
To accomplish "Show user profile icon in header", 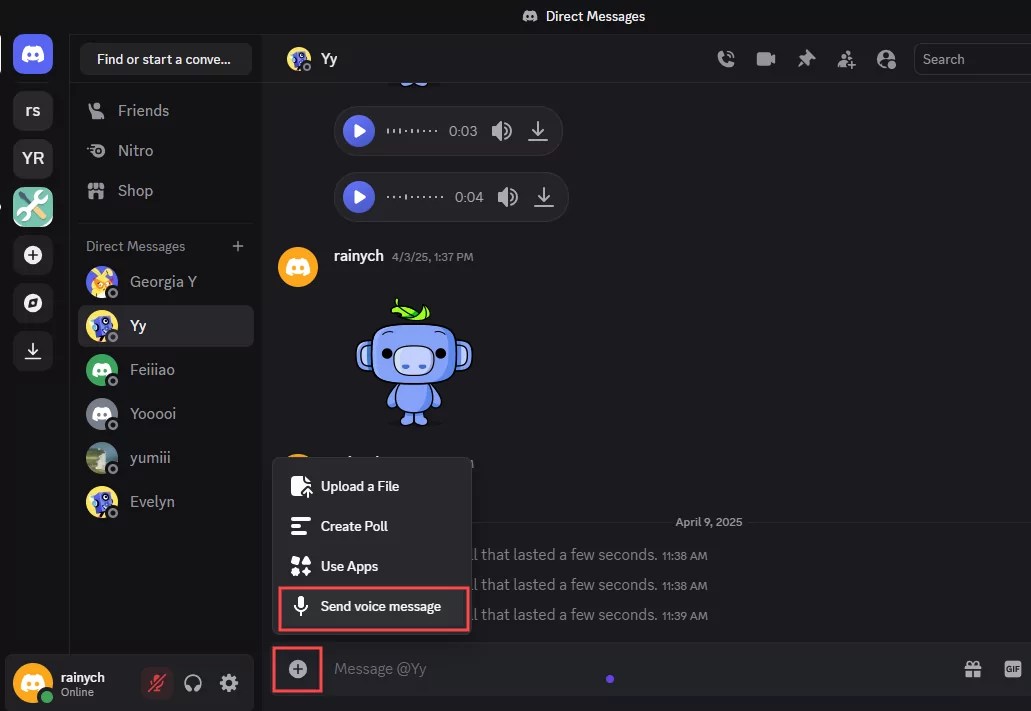I will [x=886, y=59].
